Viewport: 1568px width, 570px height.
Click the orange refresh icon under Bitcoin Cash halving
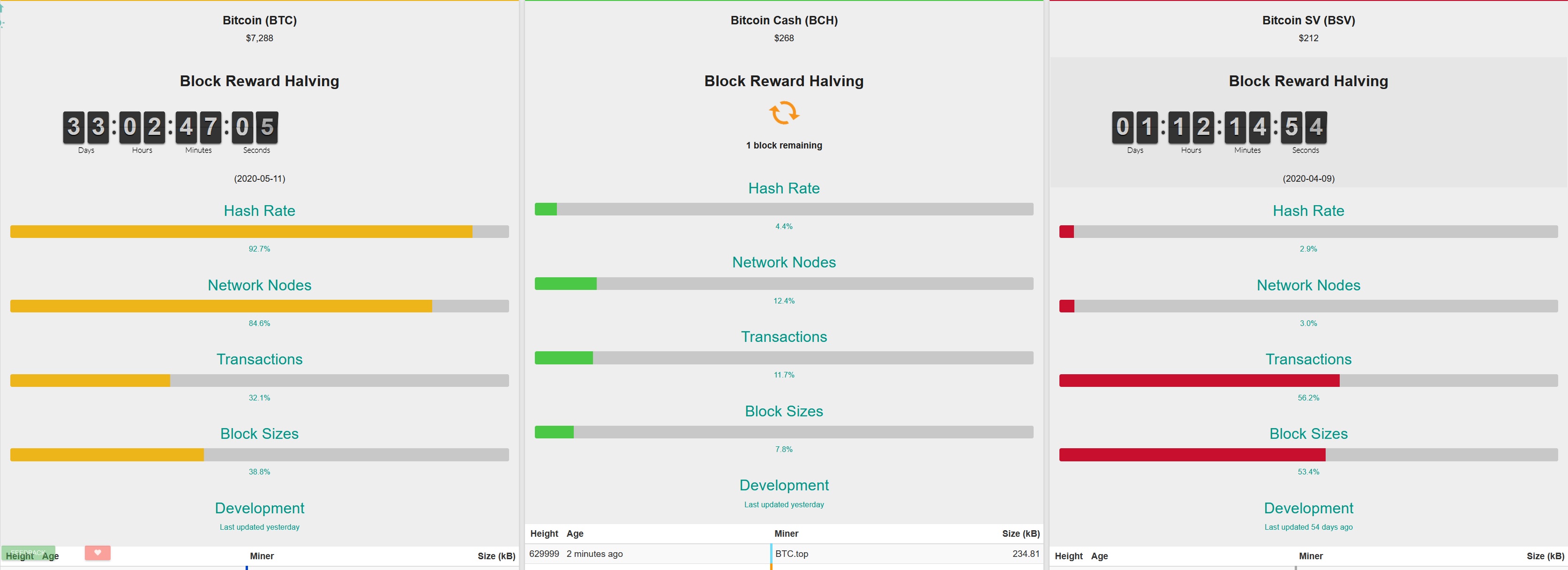784,113
